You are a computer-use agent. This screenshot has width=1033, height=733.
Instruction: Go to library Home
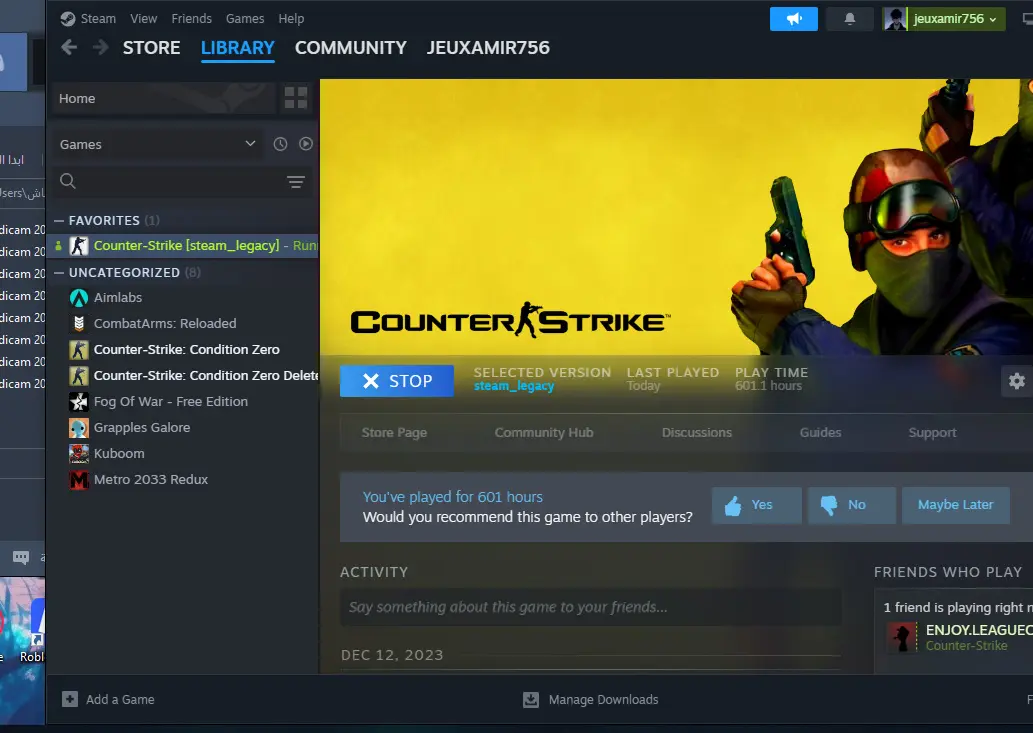pos(163,98)
